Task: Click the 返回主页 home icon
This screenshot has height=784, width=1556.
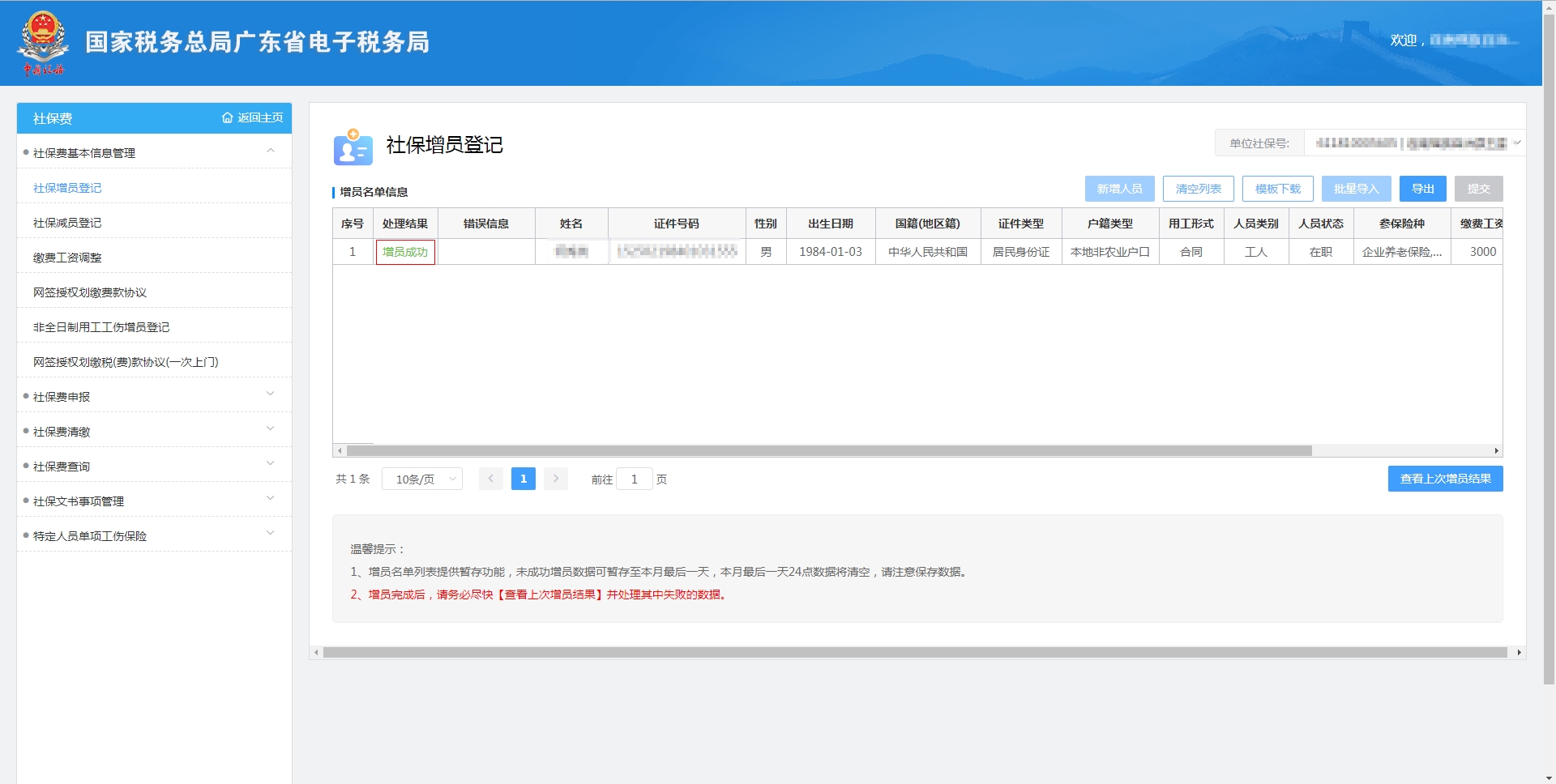Action: click(227, 118)
